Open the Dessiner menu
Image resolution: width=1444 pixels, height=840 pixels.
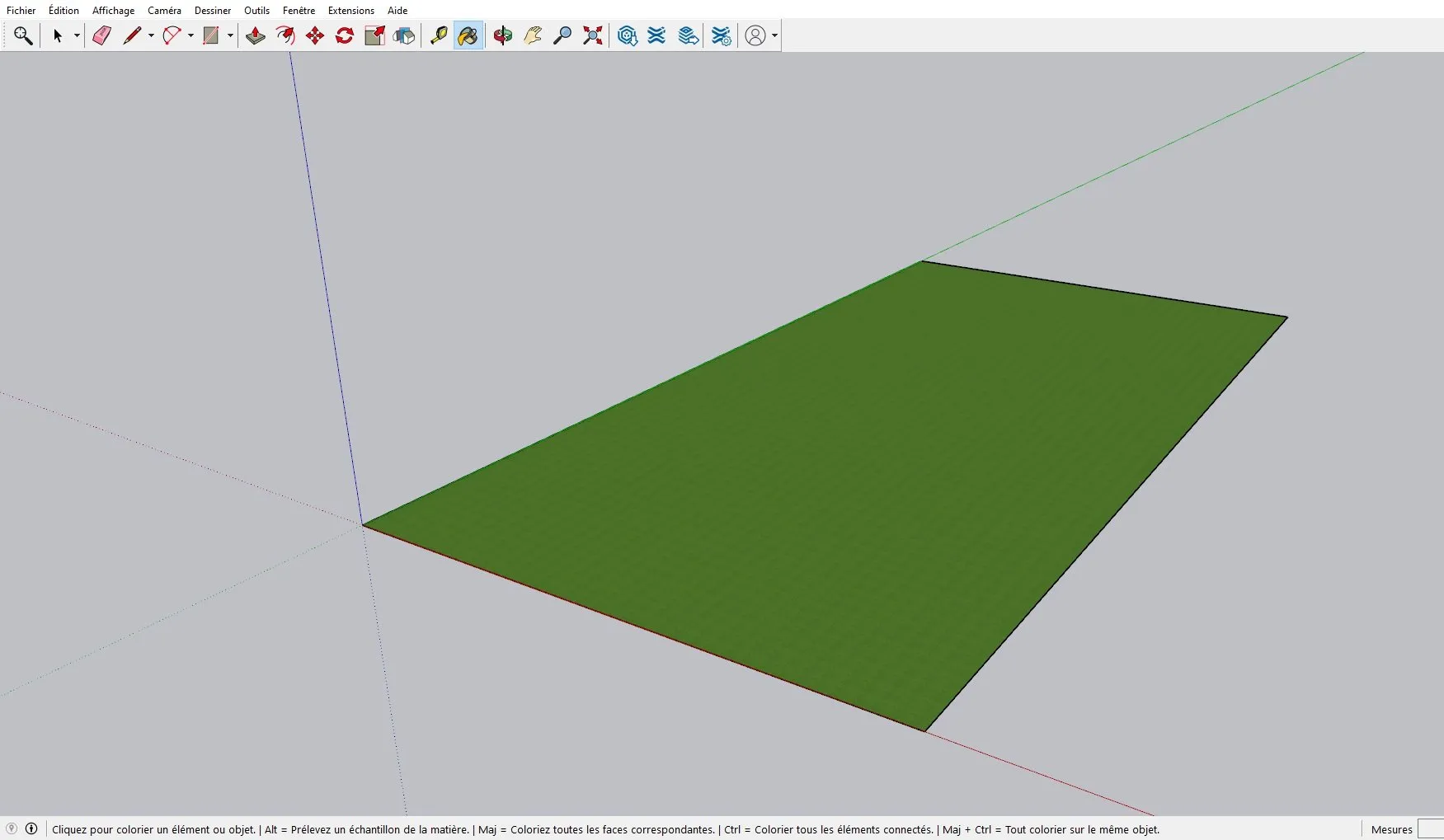pos(213,11)
